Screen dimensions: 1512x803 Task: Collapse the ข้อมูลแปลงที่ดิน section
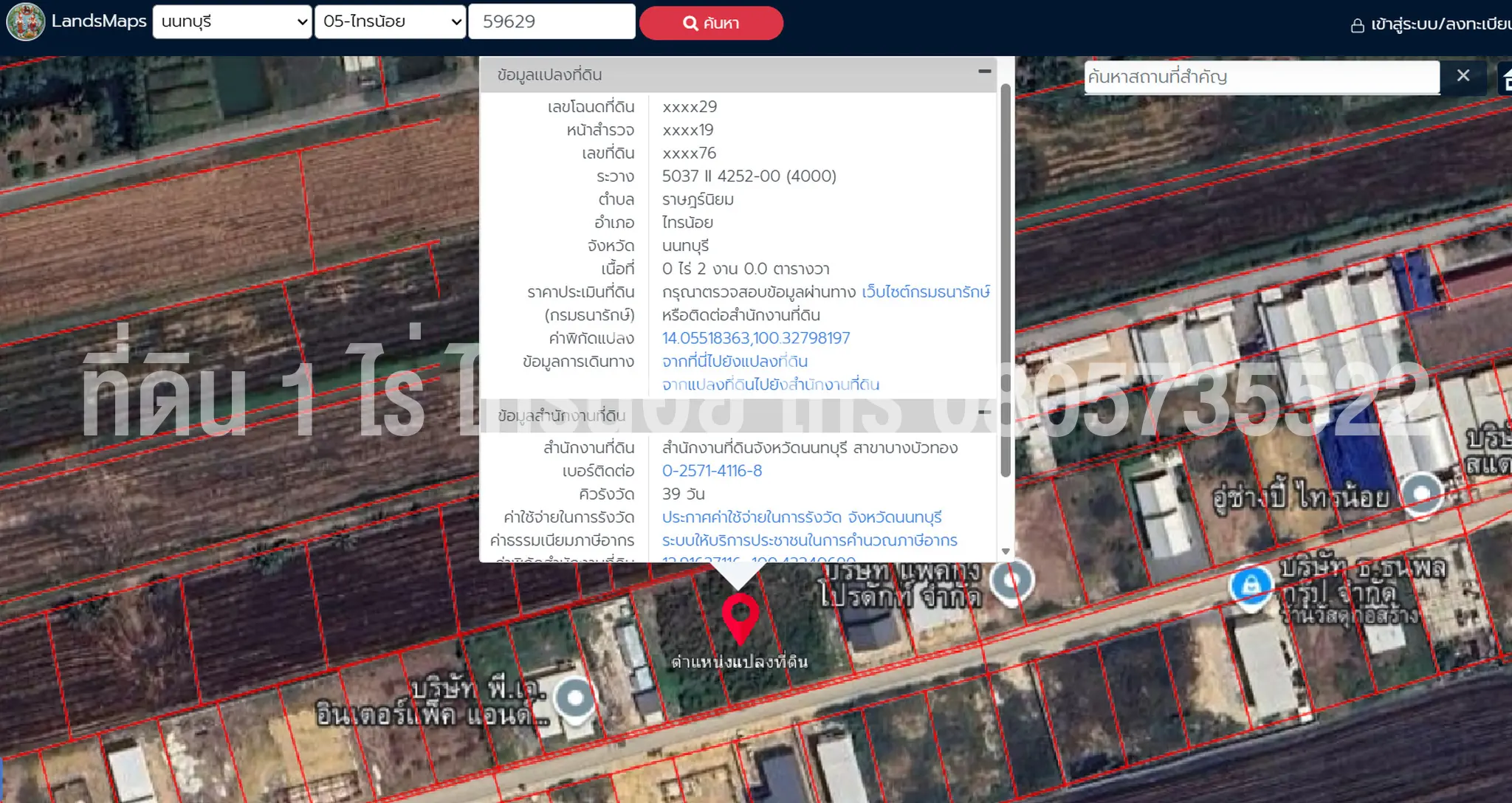coord(984,72)
